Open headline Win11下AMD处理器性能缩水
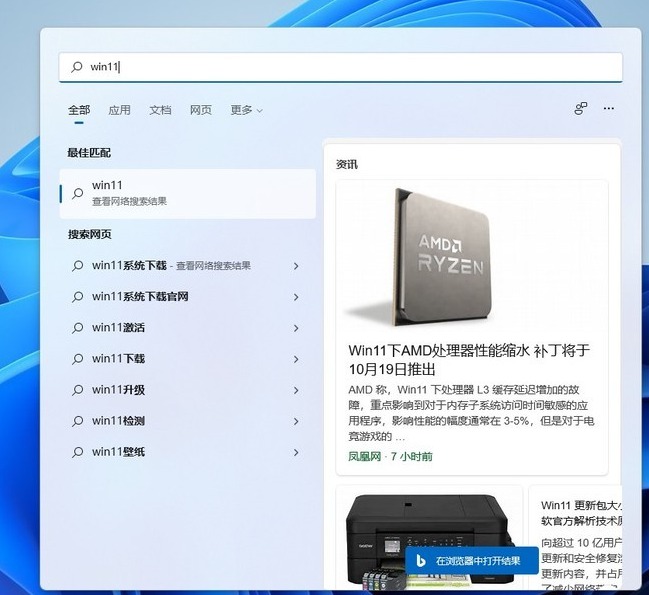Image resolution: width=649 pixels, height=595 pixels. [x=469, y=359]
